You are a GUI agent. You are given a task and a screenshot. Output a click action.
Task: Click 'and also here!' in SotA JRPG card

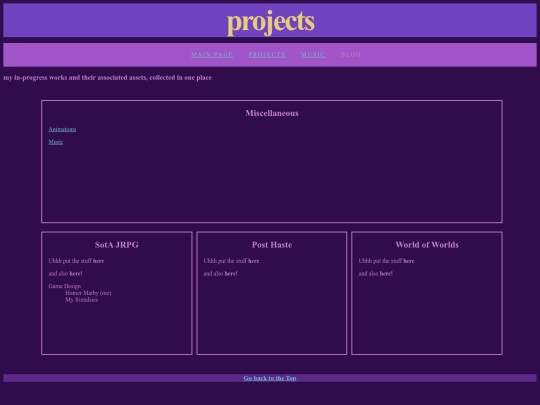point(65,274)
